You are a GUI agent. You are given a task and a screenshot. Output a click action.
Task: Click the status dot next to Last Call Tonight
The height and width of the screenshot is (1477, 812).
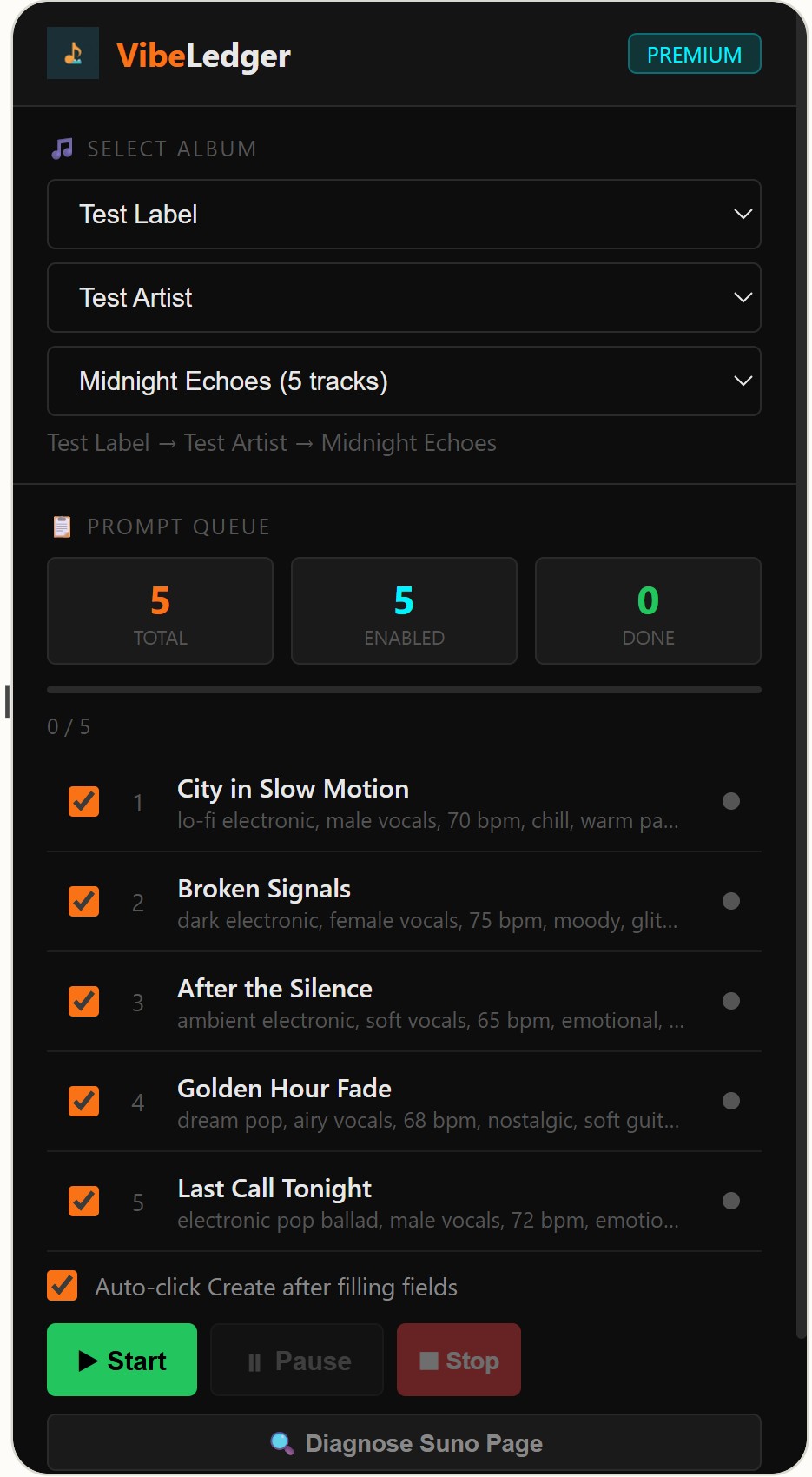coord(730,1201)
